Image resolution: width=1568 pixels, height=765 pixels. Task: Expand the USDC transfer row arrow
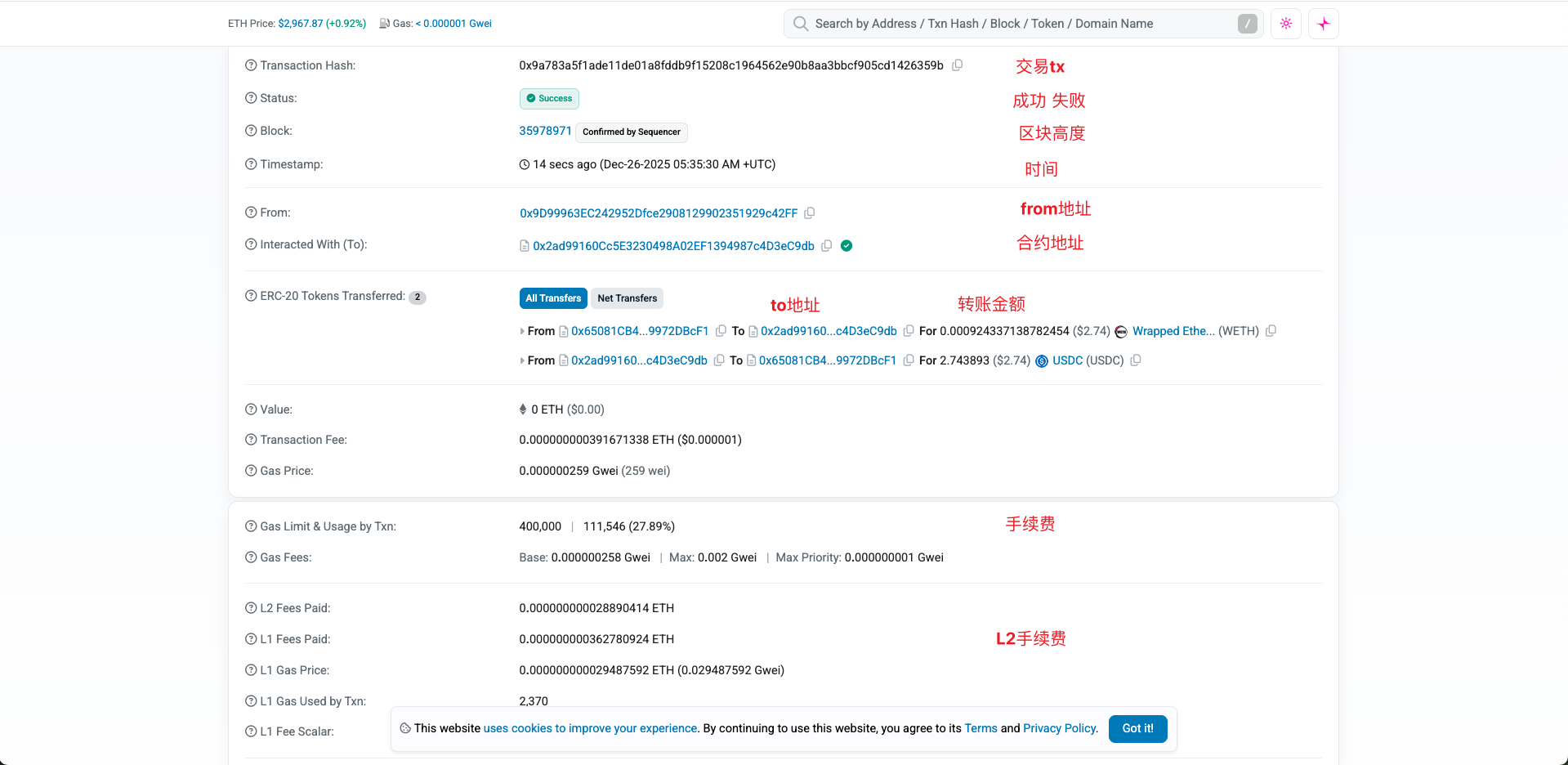522,360
